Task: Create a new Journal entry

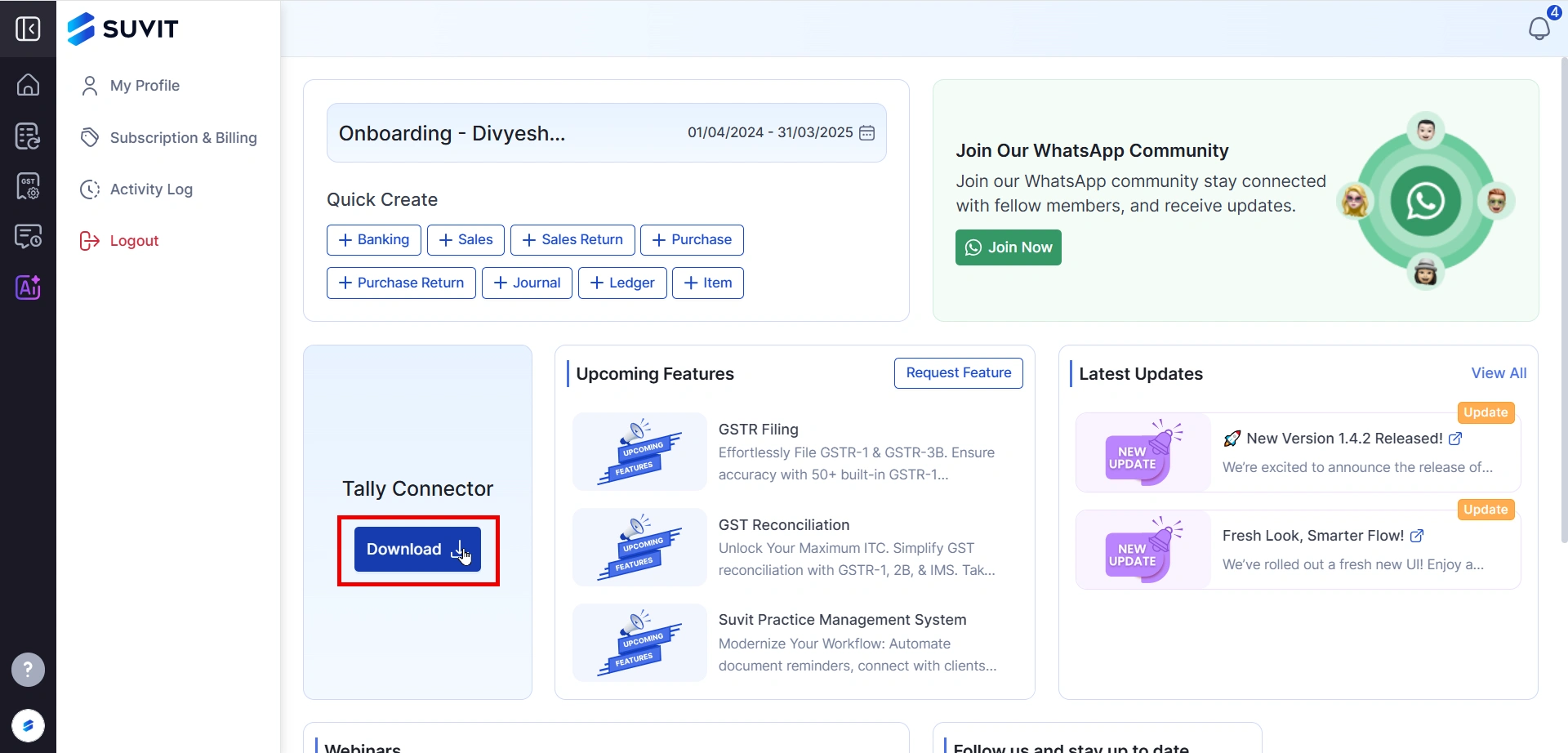Action: click(x=527, y=283)
